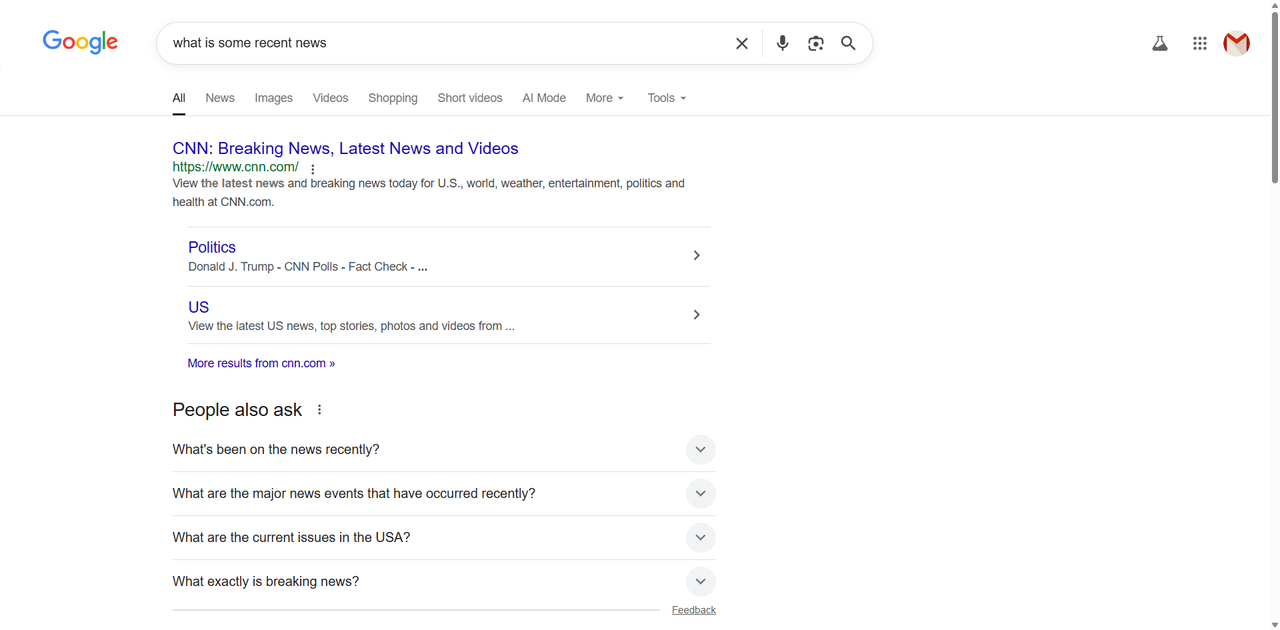Select the All results tab
1280x630 pixels.
tap(179, 98)
